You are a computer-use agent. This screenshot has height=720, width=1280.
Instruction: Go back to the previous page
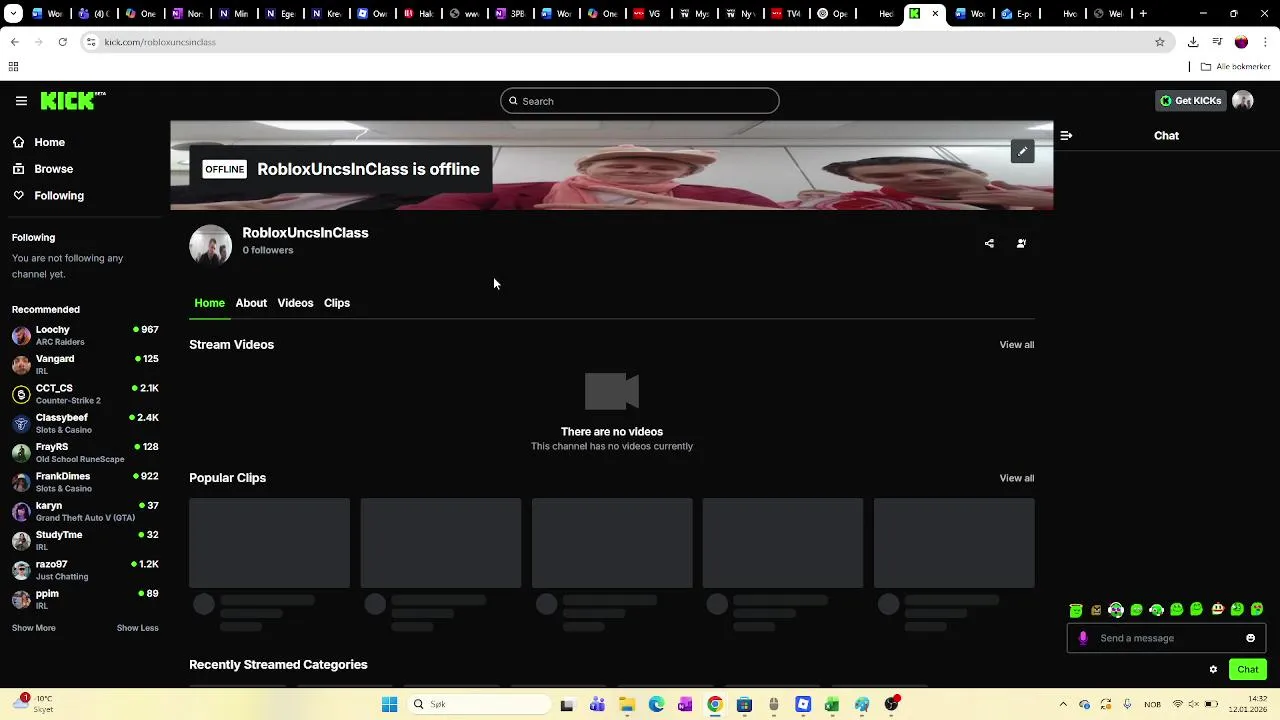[14, 42]
